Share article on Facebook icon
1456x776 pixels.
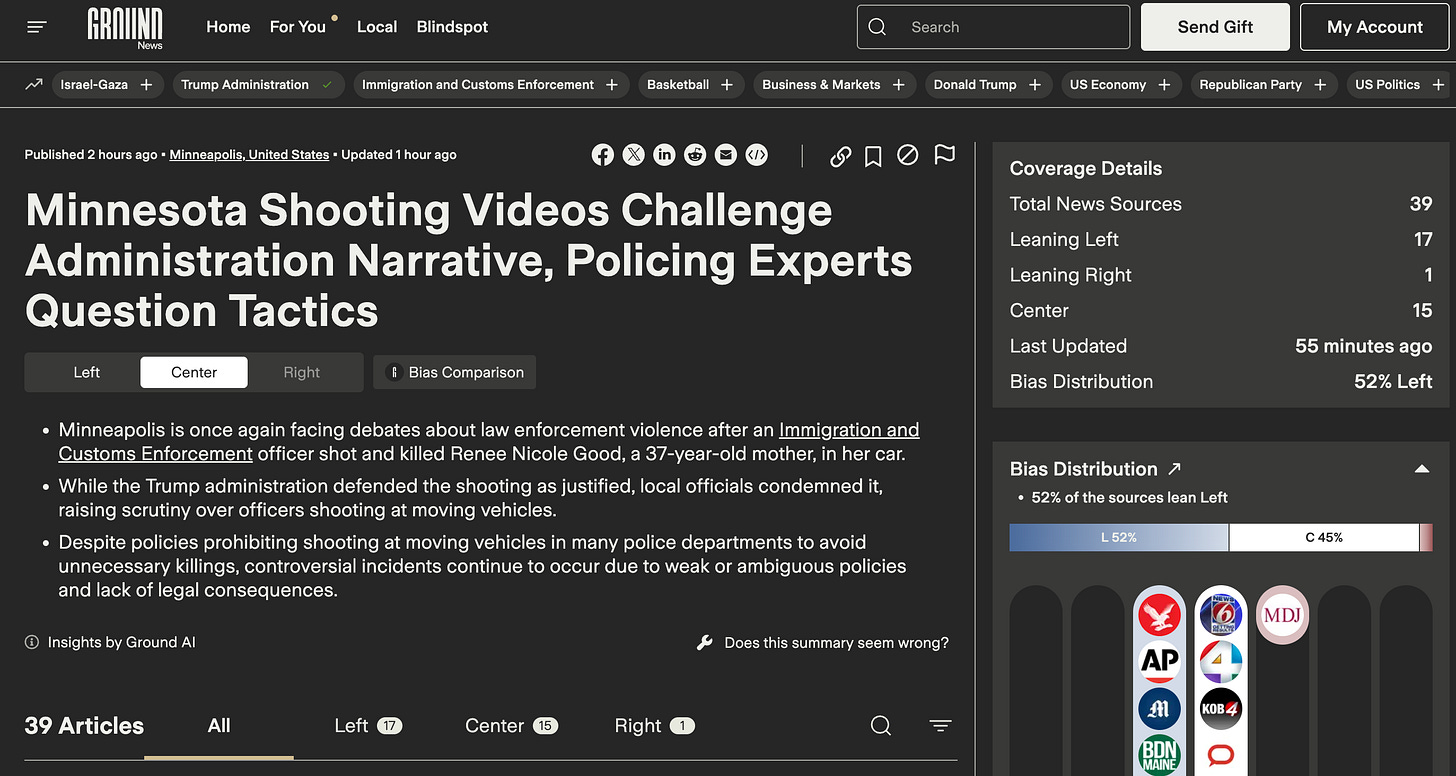click(x=603, y=155)
